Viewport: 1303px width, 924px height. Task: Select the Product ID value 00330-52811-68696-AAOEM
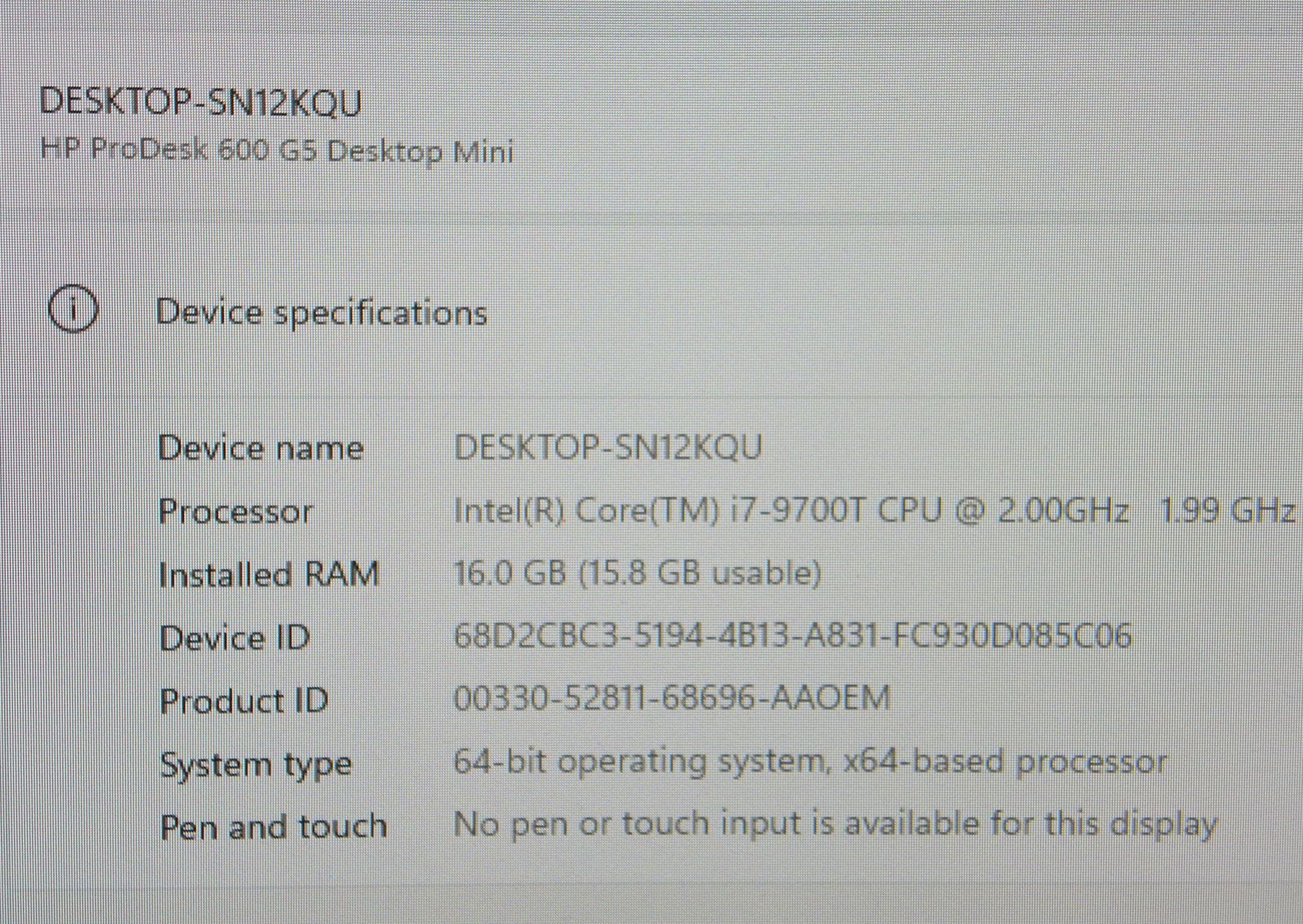click(672, 698)
